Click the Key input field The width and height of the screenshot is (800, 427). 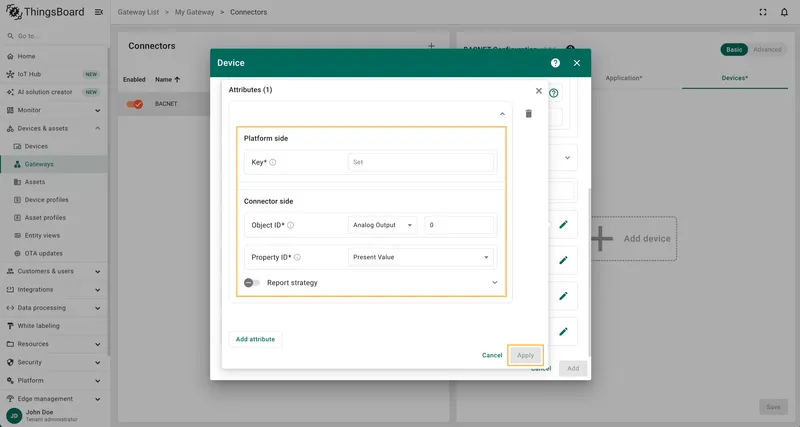click(x=421, y=162)
